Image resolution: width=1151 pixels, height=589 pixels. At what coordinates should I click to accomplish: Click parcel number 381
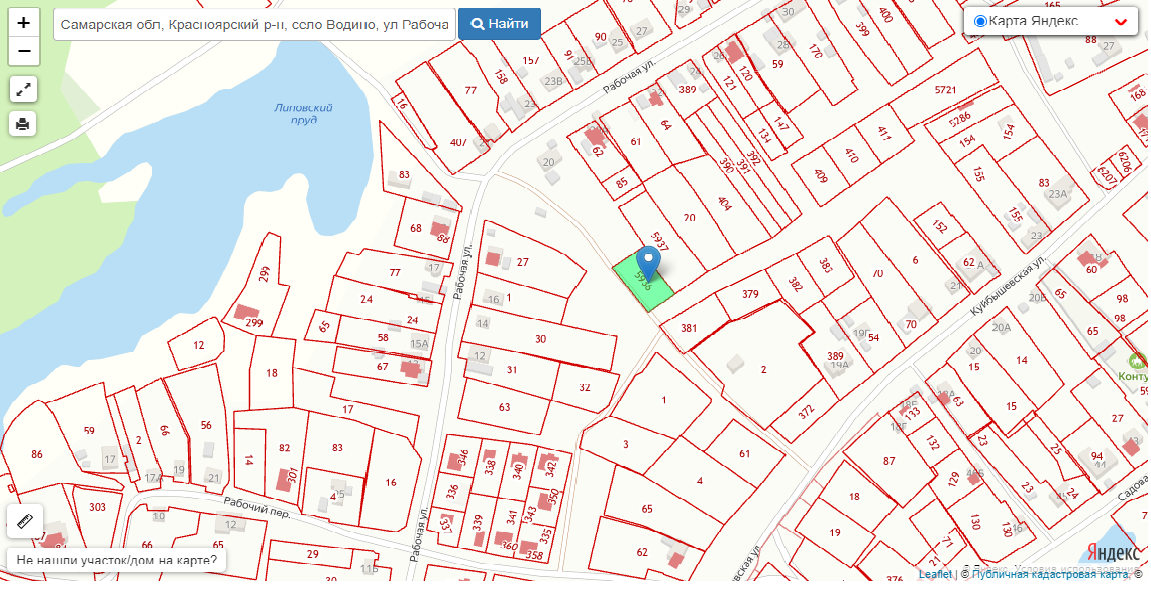coord(689,328)
